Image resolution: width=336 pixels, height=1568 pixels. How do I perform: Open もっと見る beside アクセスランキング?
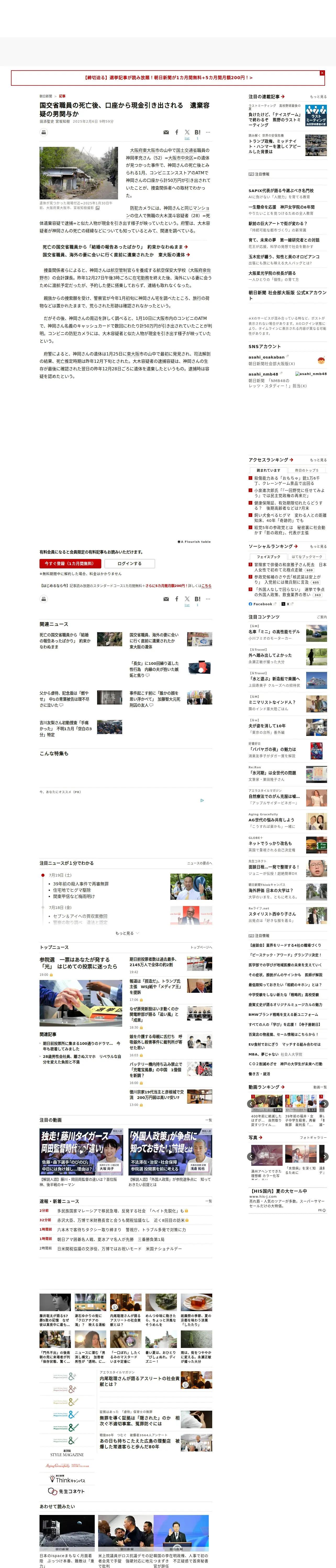click(x=318, y=460)
